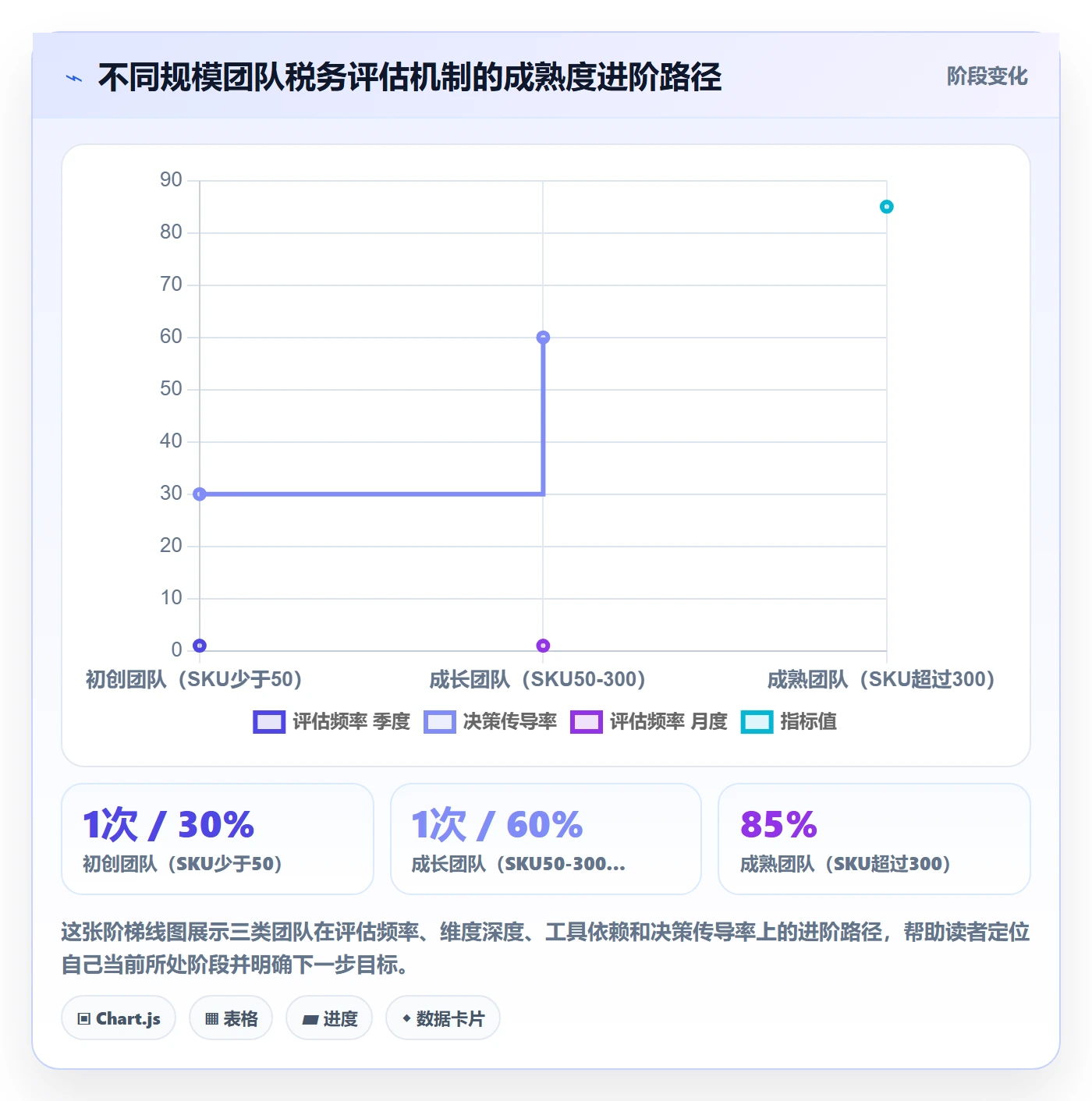Click the title '不同规模团队税务评估机制的成熟度进阶路径'
Viewport: 1092px width, 1101px height.
[409, 77]
